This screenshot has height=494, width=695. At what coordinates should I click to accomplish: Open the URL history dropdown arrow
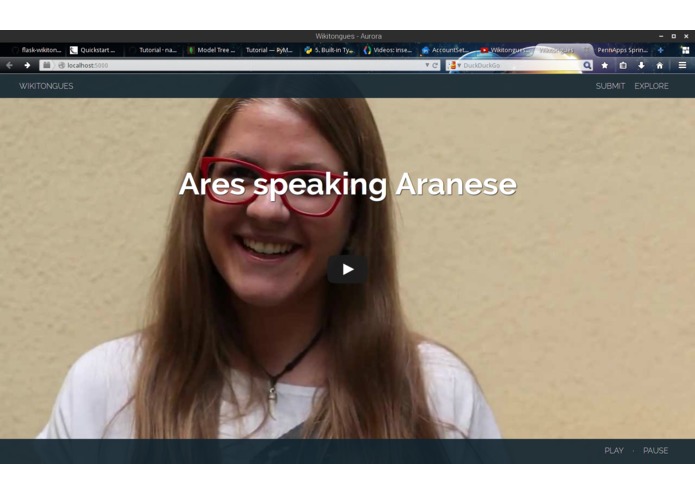tap(427, 65)
